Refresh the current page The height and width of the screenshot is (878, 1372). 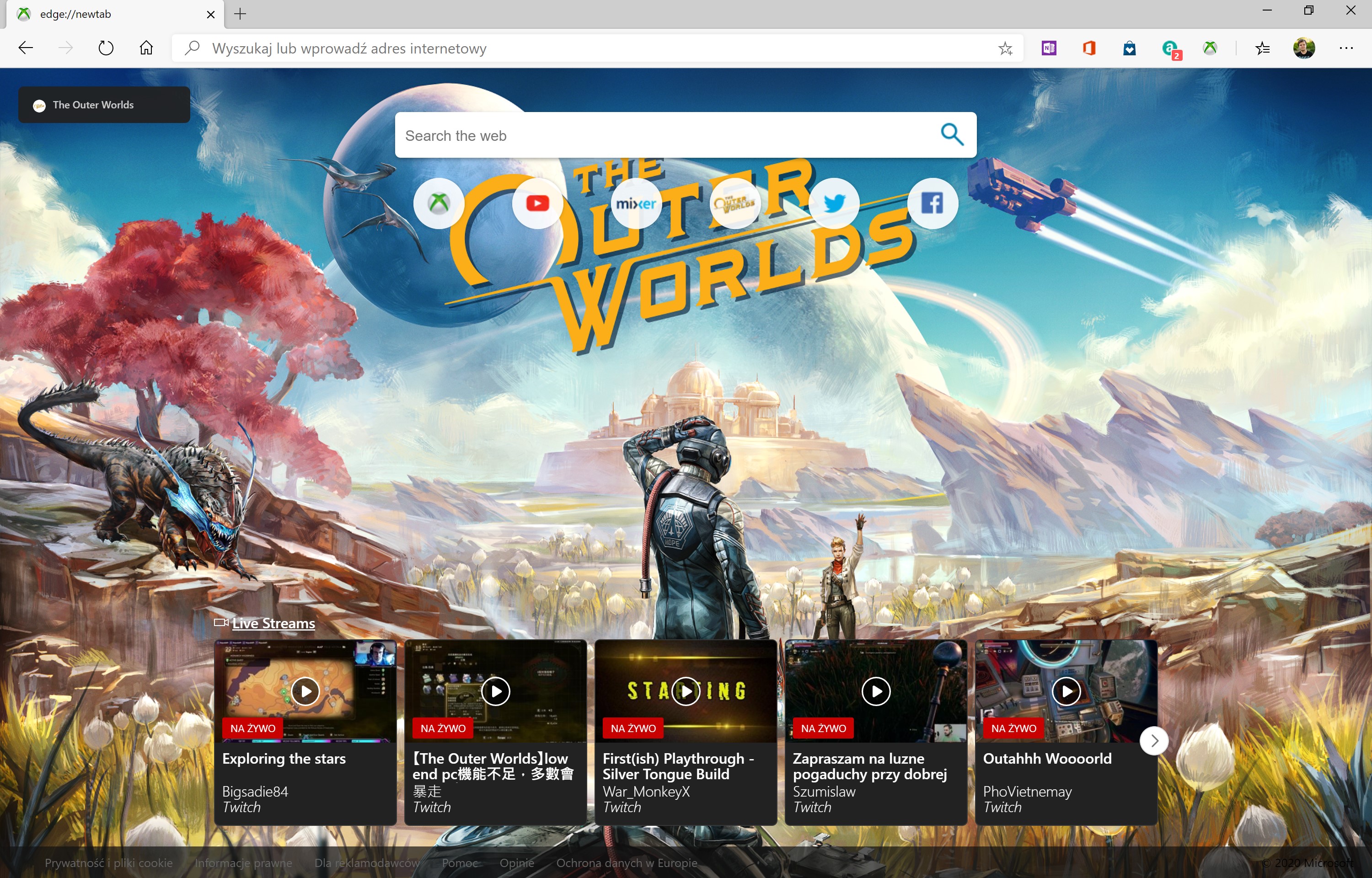[x=106, y=48]
